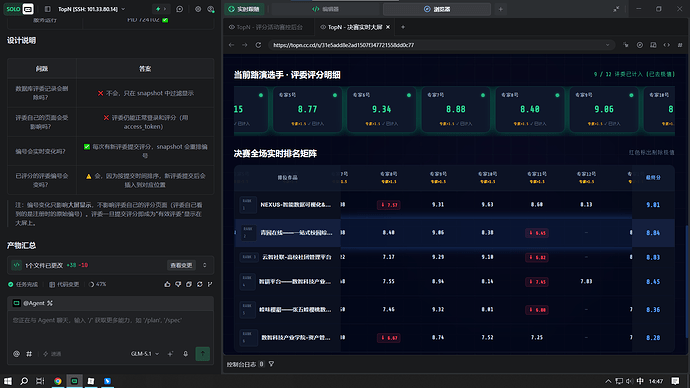Viewport: 690px width, 388px height.
Task: Close the 决赛实时大屏 browser tab
Action: coord(388,27)
